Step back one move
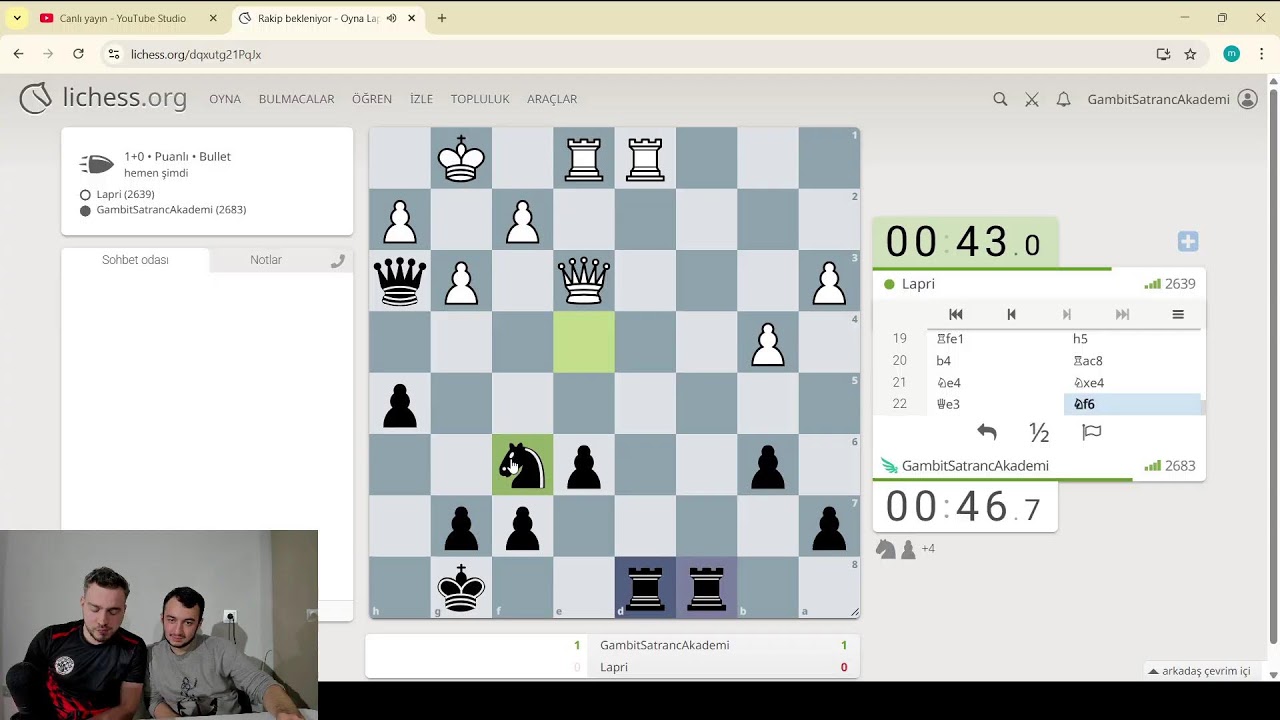Screen dimensions: 1280x720 pyautogui.click(x=1011, y=314)
